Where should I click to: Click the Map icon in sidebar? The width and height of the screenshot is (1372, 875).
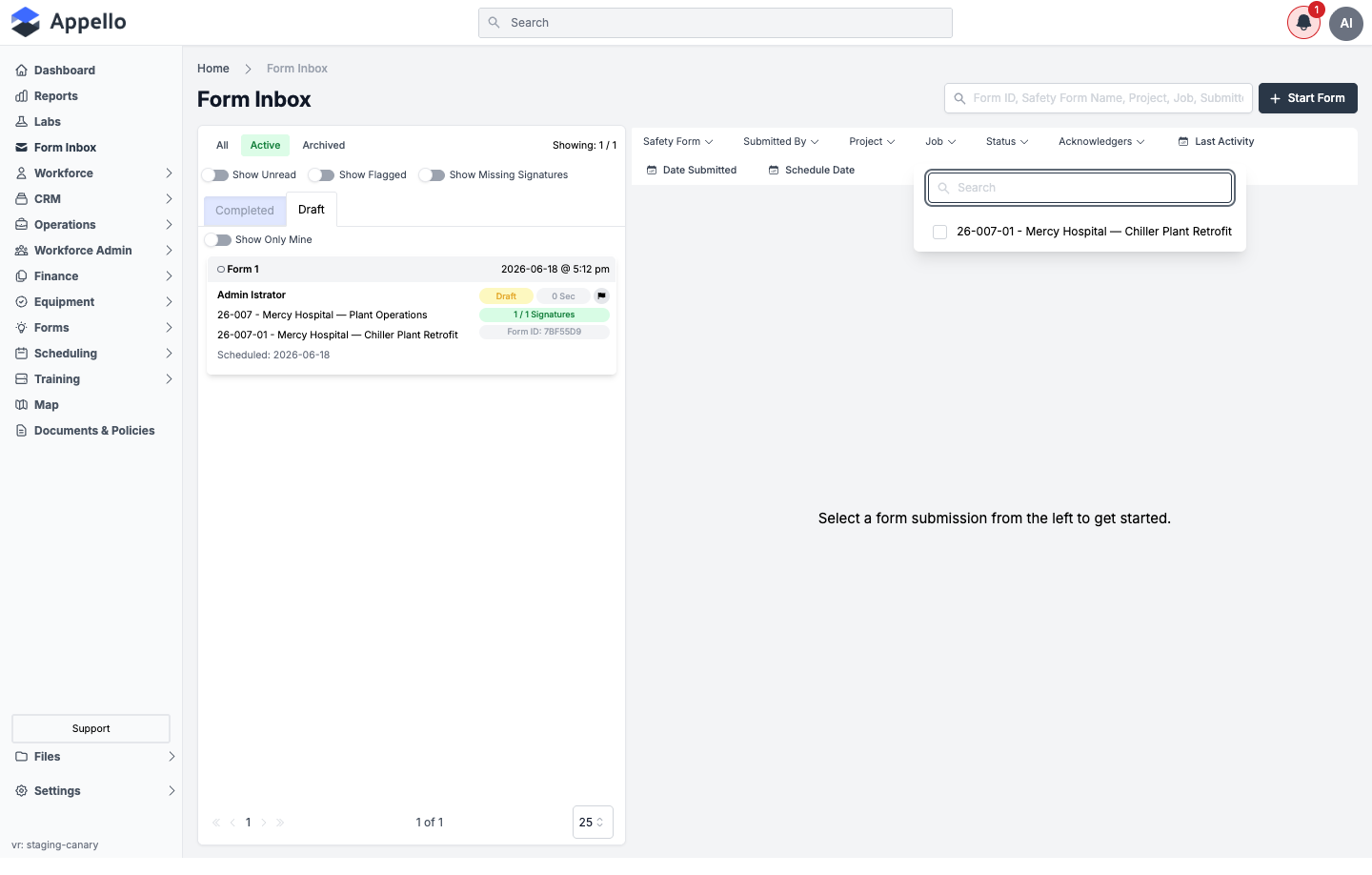coord(21,405)
